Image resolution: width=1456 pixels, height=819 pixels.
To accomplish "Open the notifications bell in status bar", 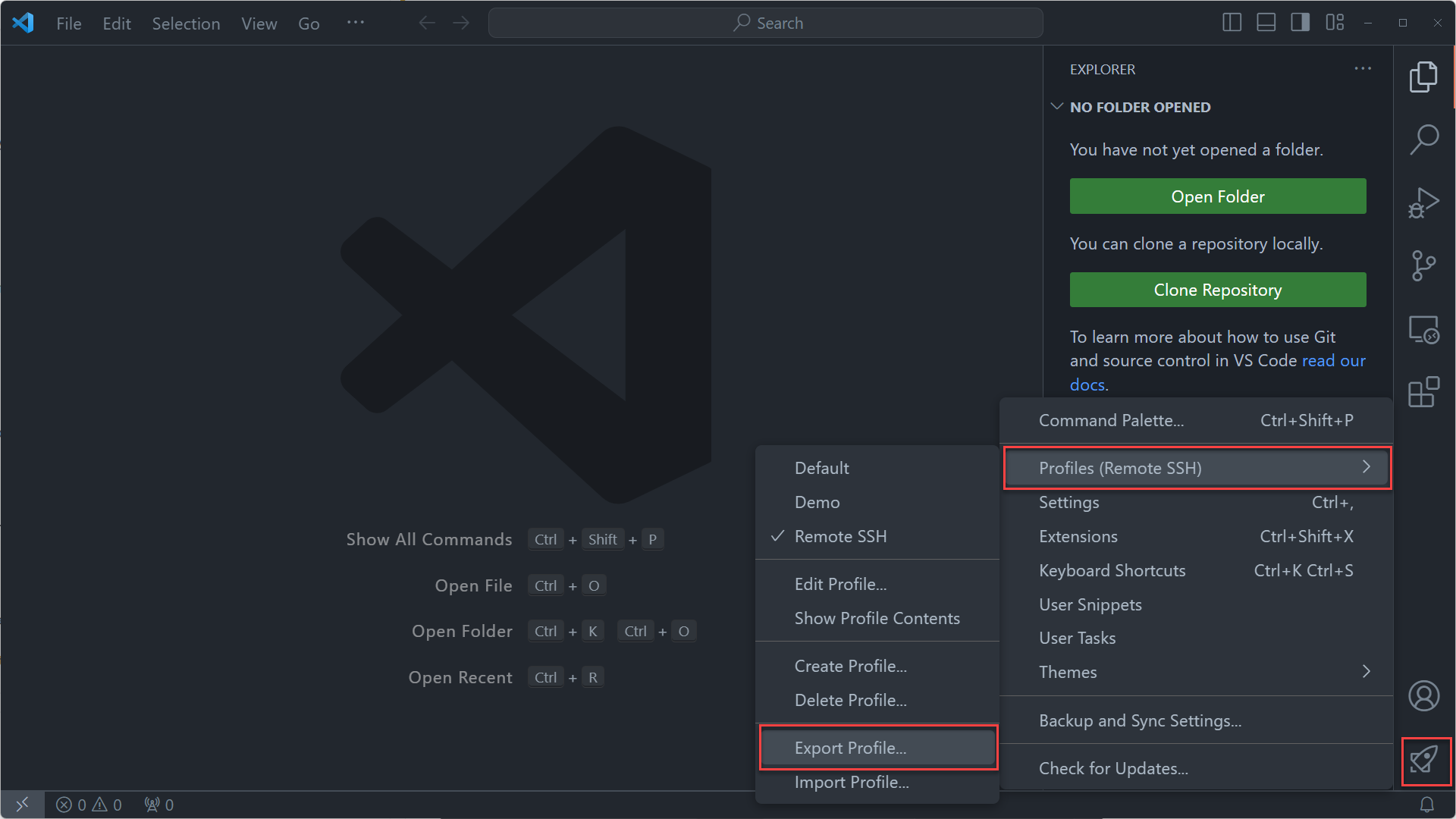I will (1428, 805).
